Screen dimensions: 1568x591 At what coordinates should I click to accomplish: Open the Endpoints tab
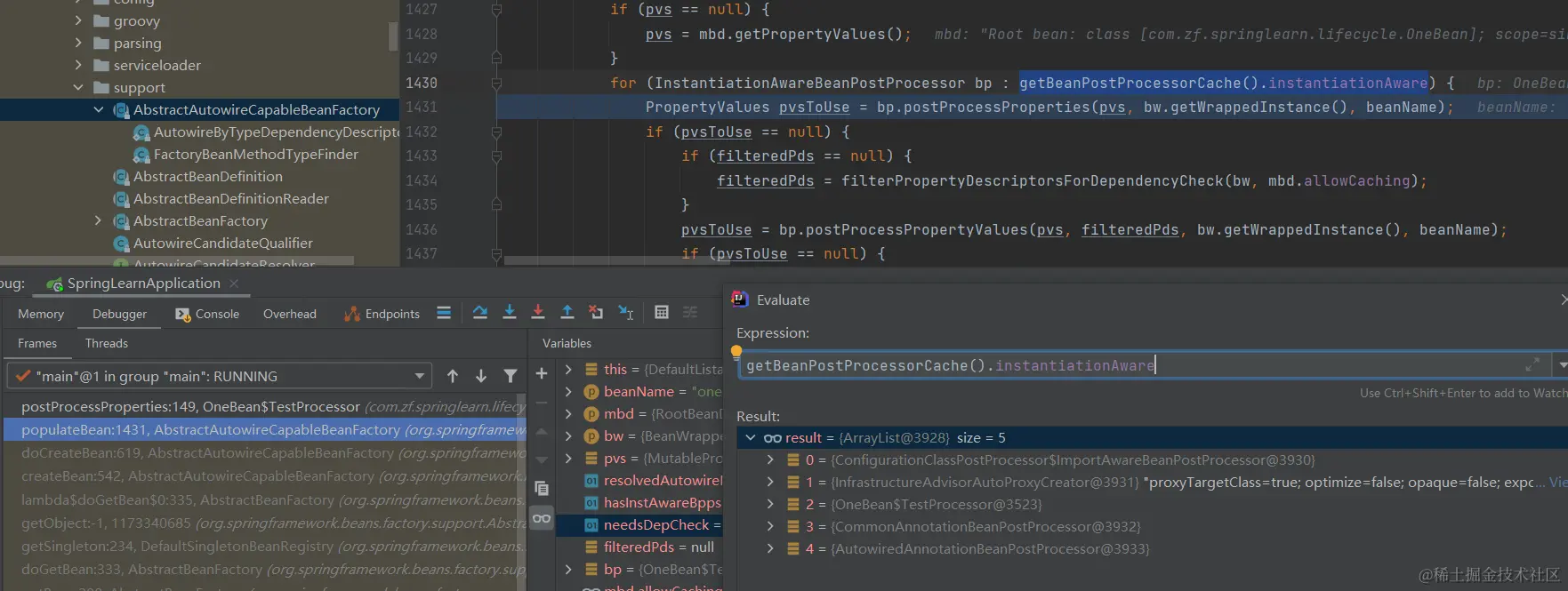click(382, 314)
